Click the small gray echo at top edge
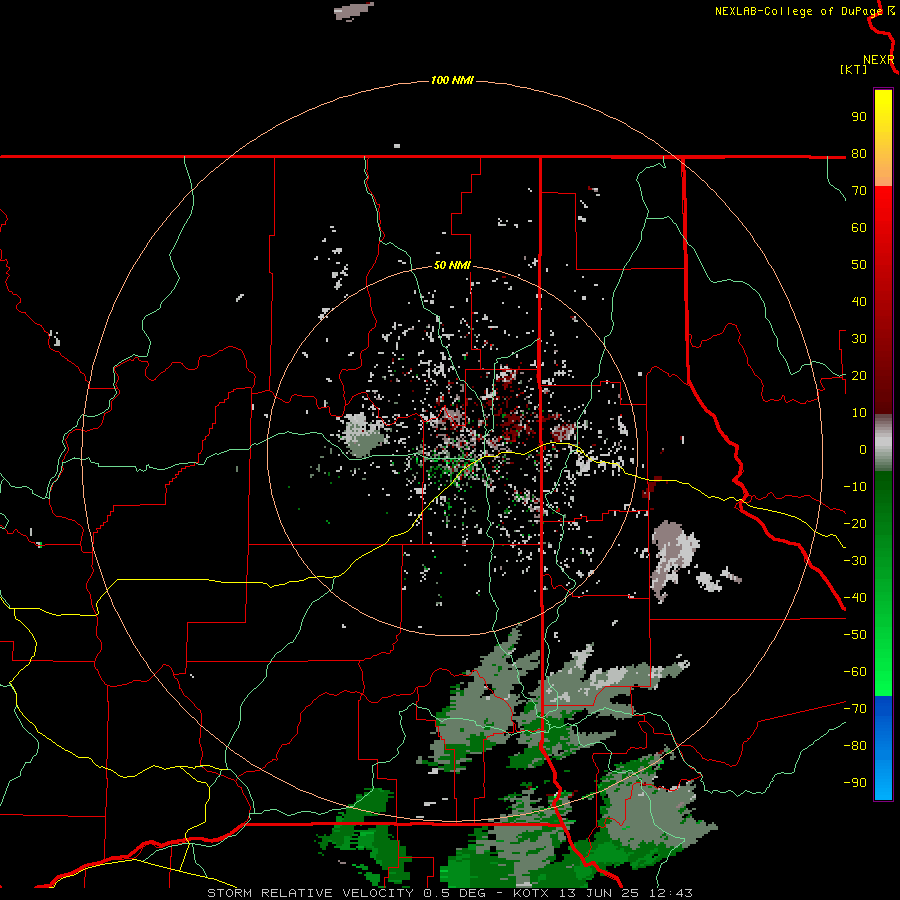Viewport: 900px width, 900px height. pos(354,10)
